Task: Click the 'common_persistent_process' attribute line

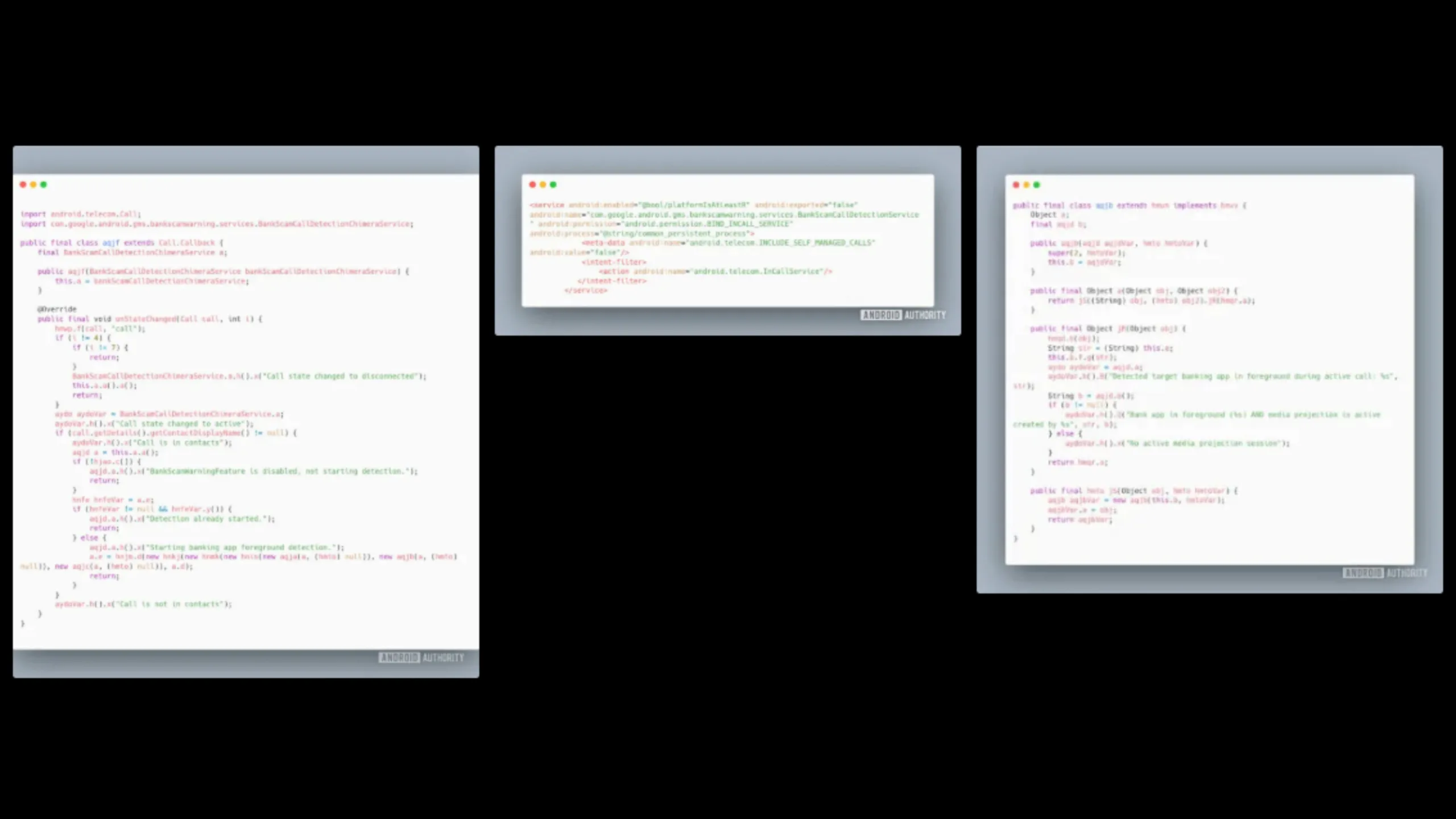Action: click(x=642, y=234)
